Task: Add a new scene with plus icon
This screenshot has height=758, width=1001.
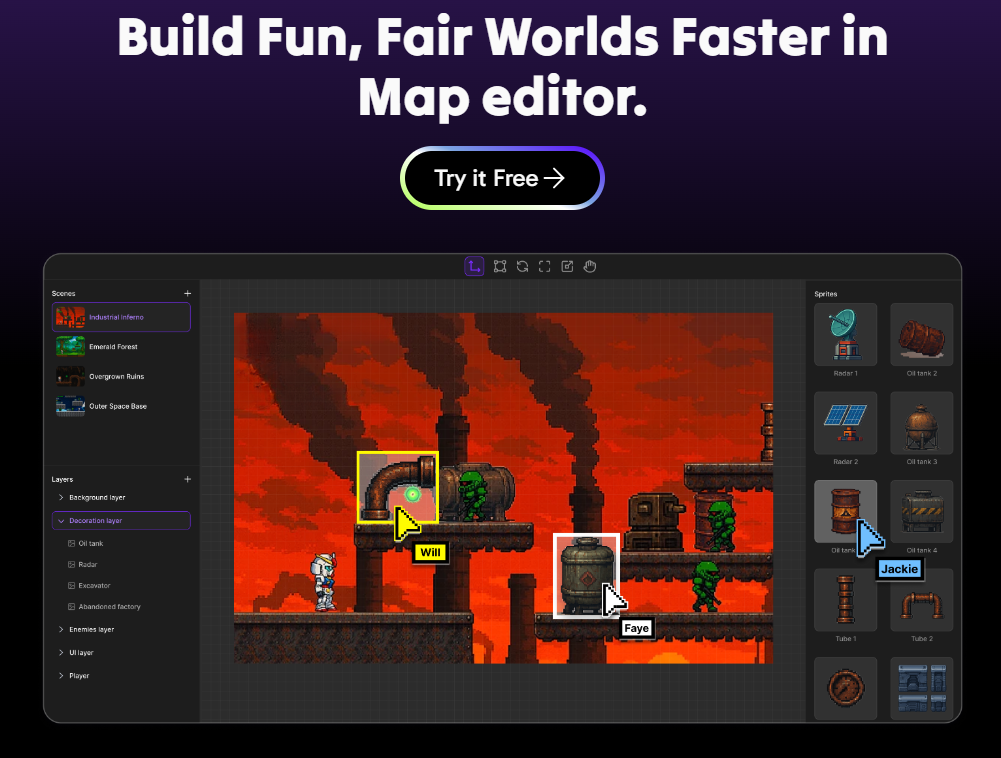Action: tap(187, 293)
